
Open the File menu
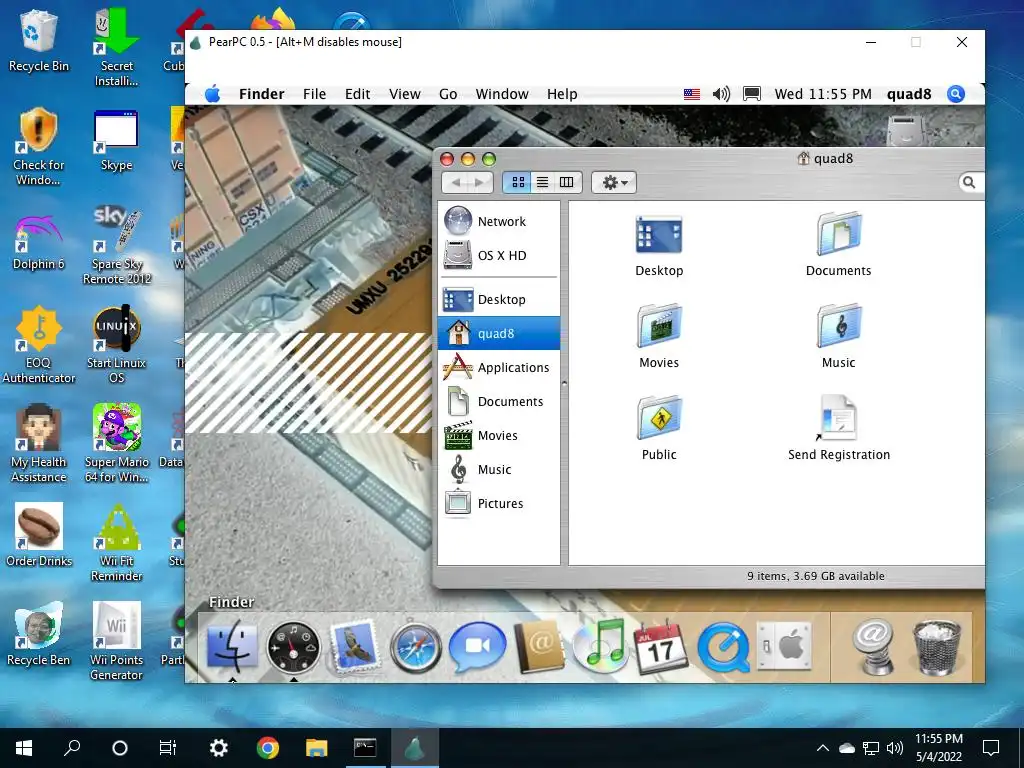click(x=314, y=94)
